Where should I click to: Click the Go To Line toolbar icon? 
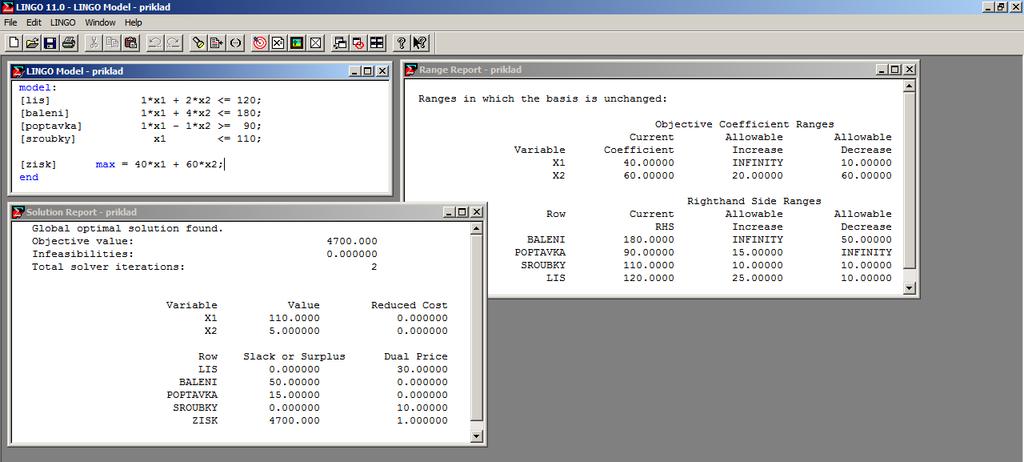point(216,43)
